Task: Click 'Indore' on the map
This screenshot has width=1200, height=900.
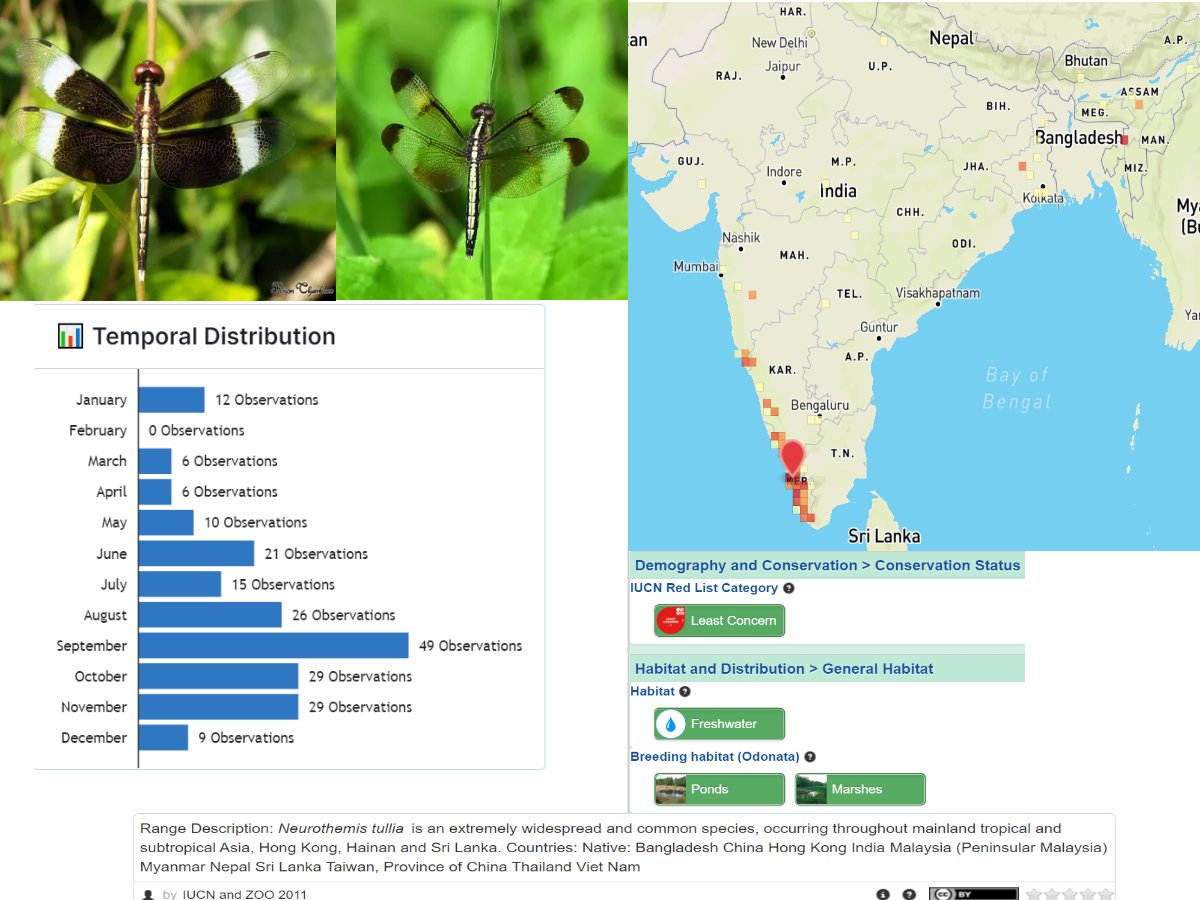Action: click(784, 172)
